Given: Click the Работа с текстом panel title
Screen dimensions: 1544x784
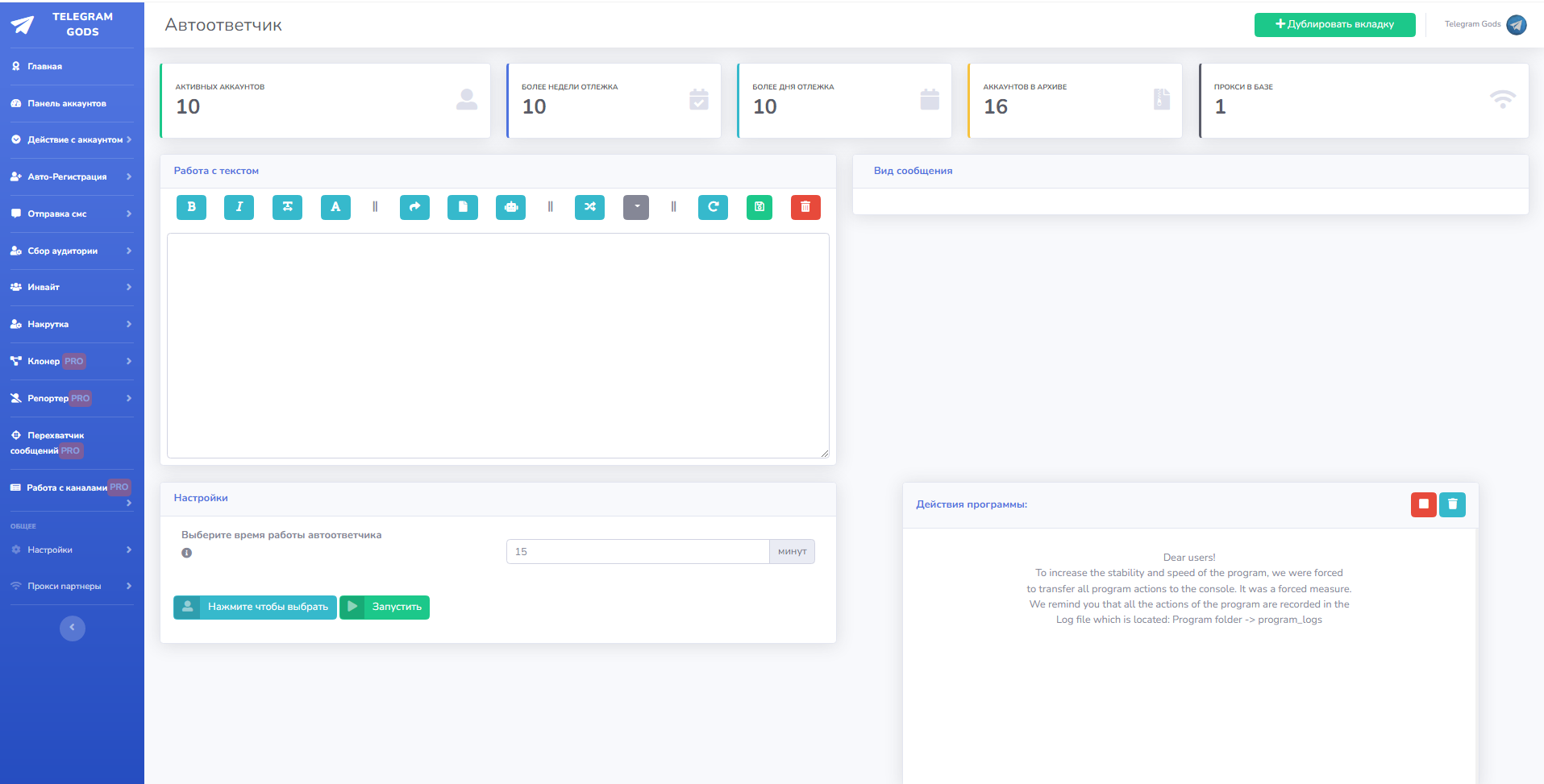Looking at the screenshot, I should point(216,171).
